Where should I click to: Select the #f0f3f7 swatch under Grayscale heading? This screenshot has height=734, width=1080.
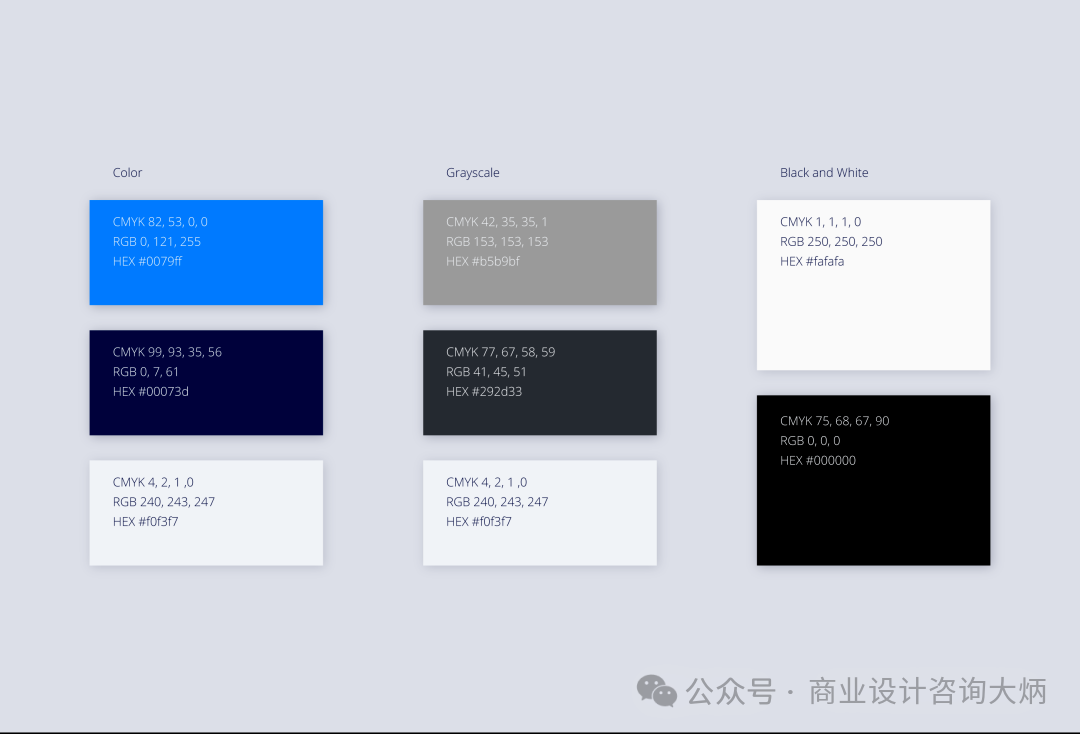539,513
